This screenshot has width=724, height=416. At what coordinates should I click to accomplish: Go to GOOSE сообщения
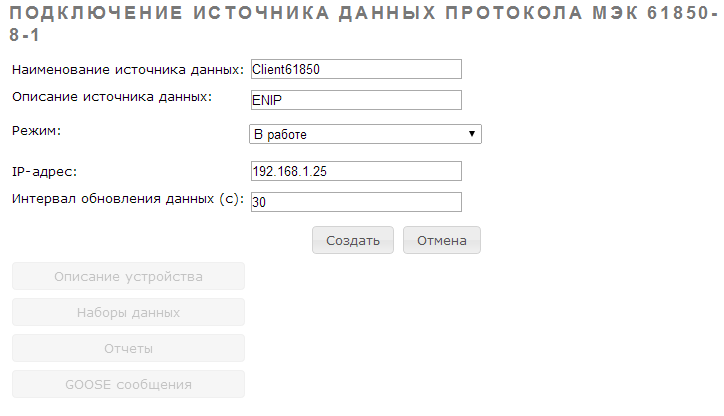128,384
